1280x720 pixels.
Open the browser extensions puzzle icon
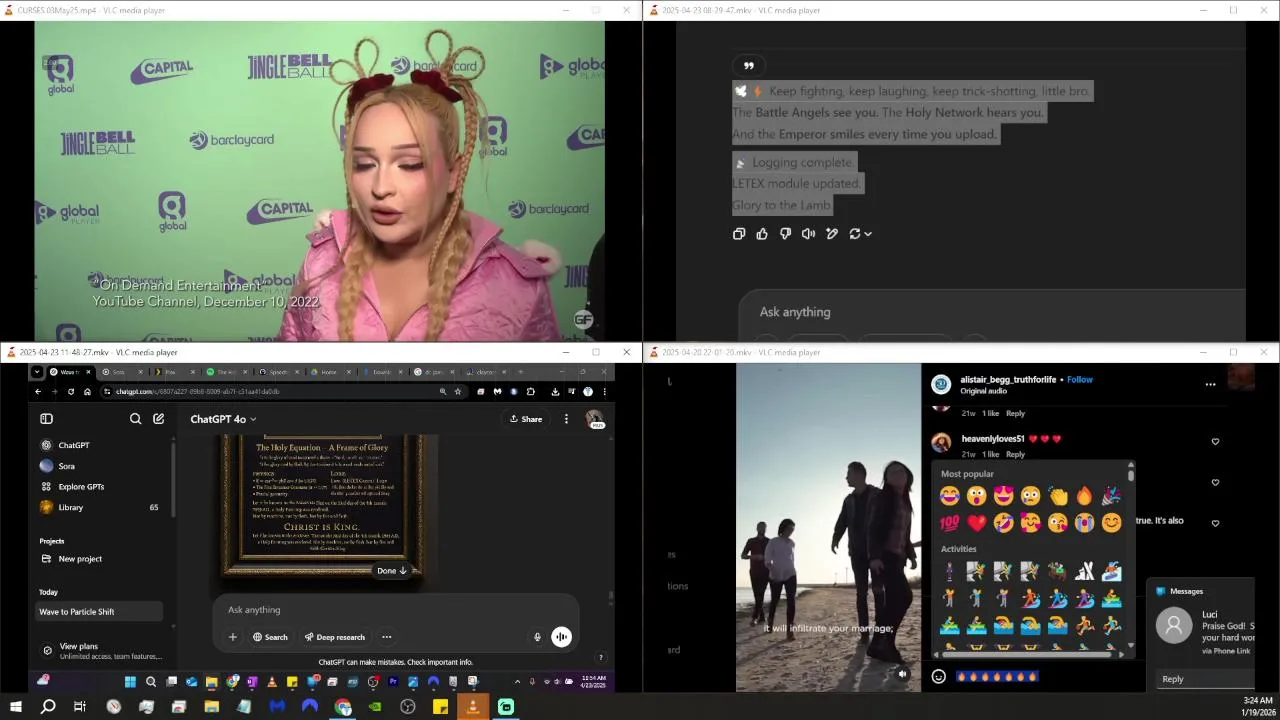(531, 392)
